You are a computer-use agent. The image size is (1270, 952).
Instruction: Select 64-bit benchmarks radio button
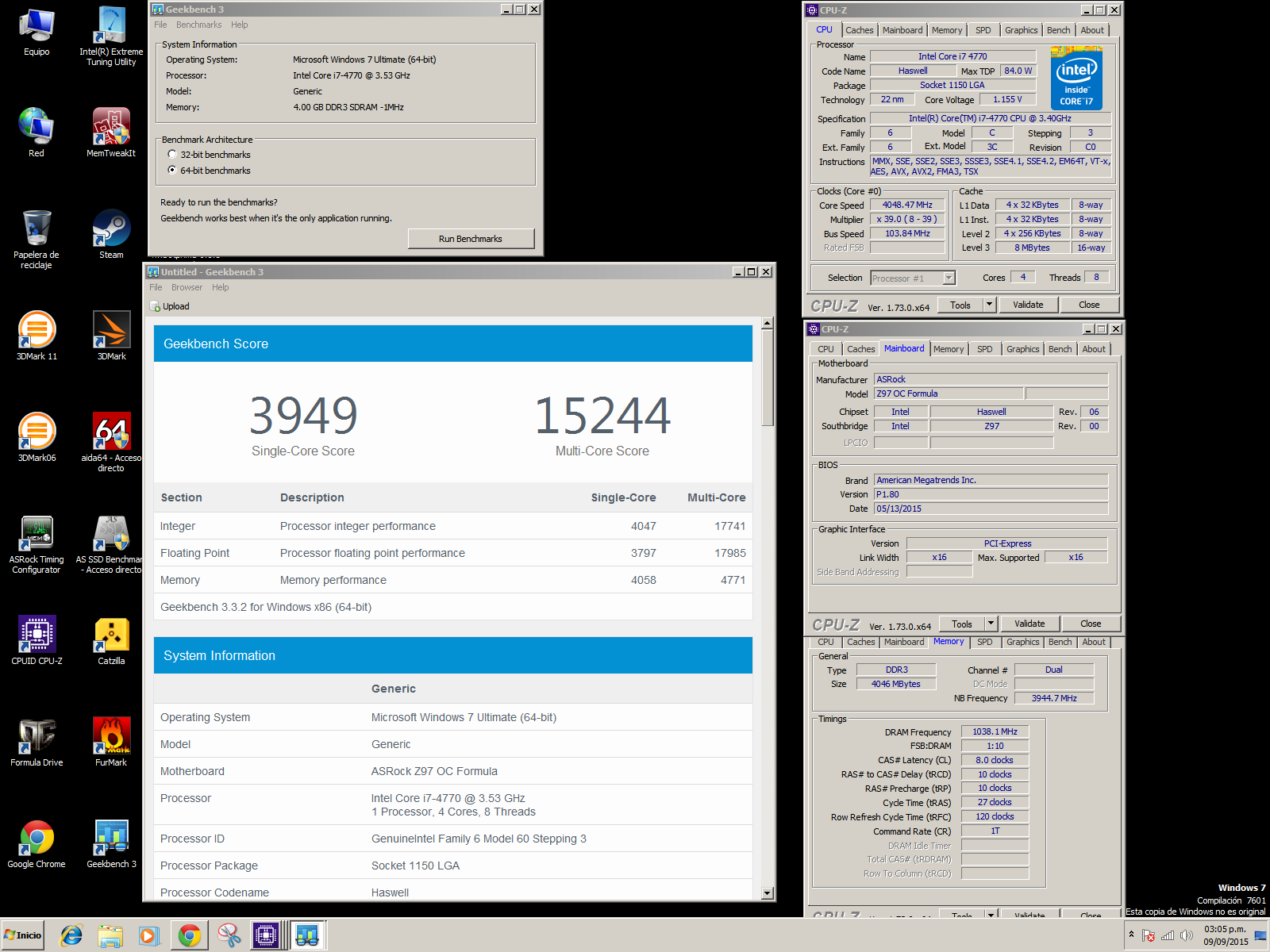click(172, 171)
